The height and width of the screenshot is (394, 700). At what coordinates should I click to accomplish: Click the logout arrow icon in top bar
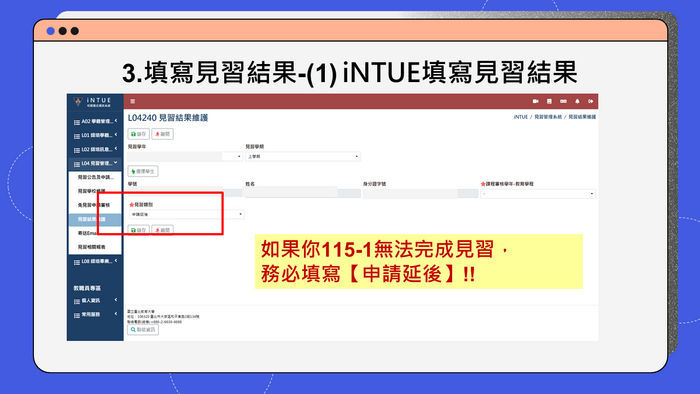coord(591,101)
